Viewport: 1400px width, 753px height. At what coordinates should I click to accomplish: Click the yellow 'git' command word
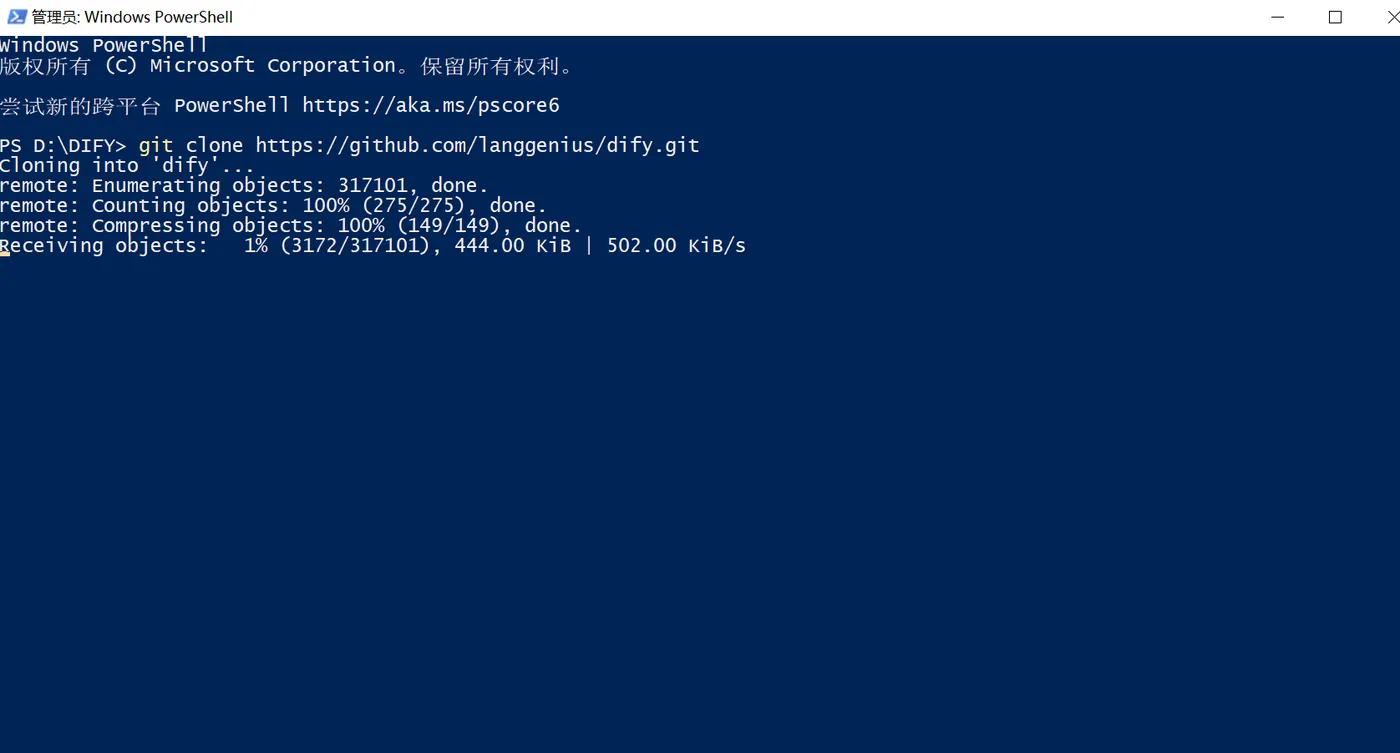point(156,145)
